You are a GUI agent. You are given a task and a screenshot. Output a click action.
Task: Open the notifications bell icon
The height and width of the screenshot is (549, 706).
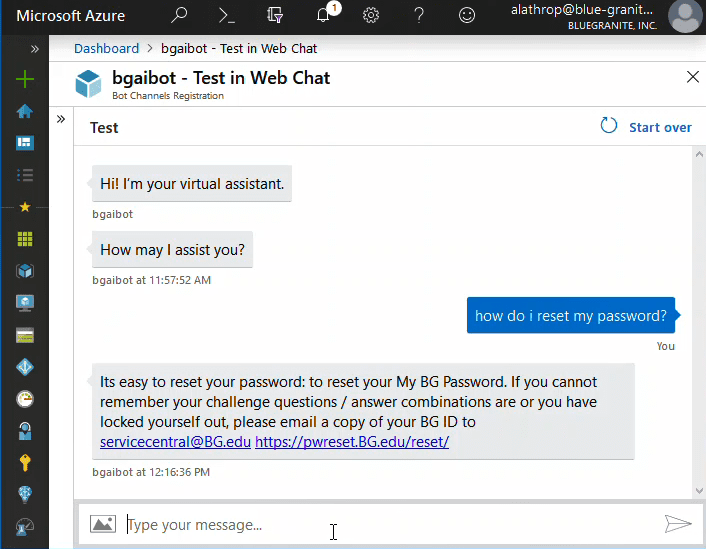tap(323, 15)
